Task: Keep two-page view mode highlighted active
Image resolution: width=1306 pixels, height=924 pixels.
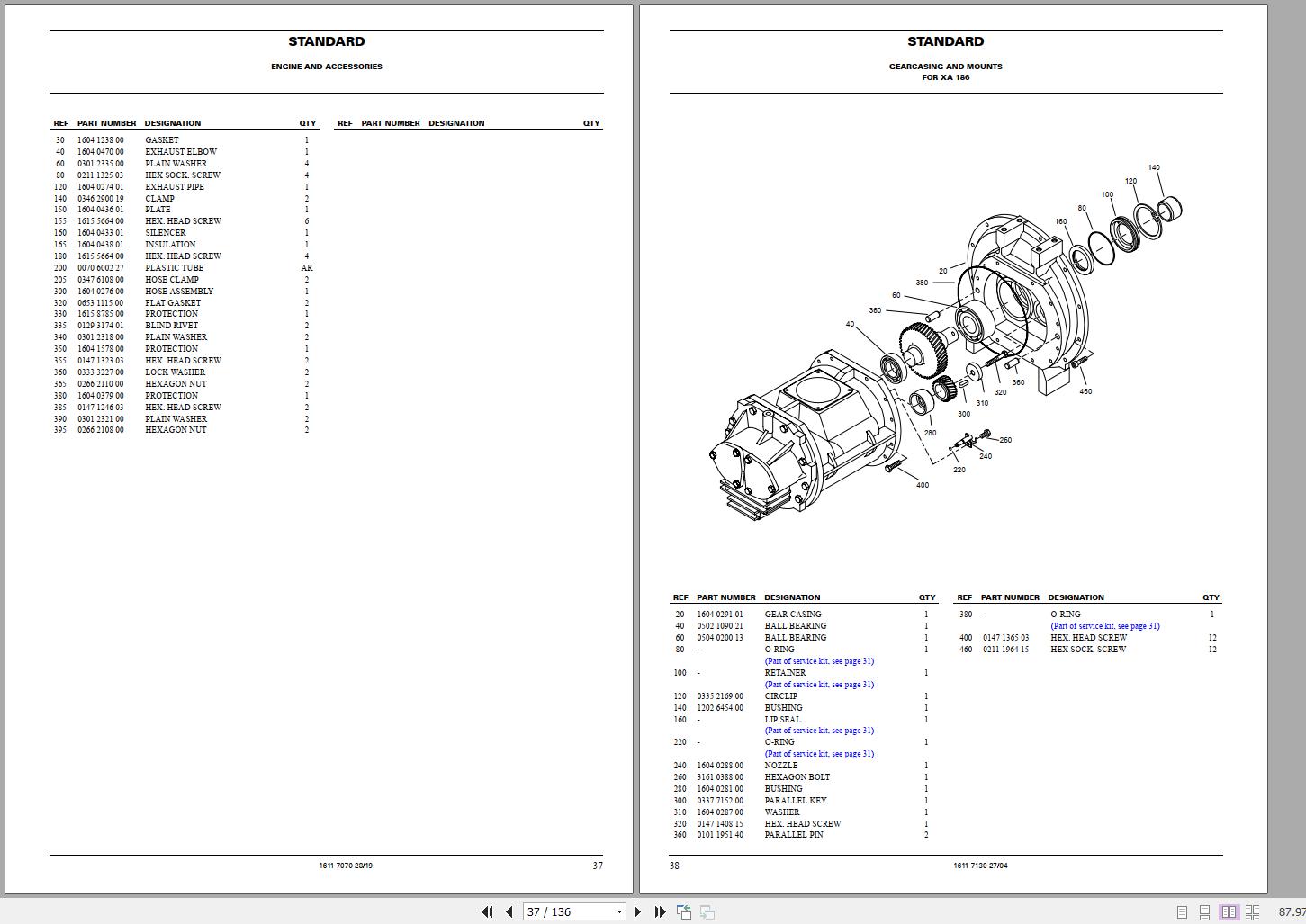Action: pyautogui.click(x=1229, y=911)
